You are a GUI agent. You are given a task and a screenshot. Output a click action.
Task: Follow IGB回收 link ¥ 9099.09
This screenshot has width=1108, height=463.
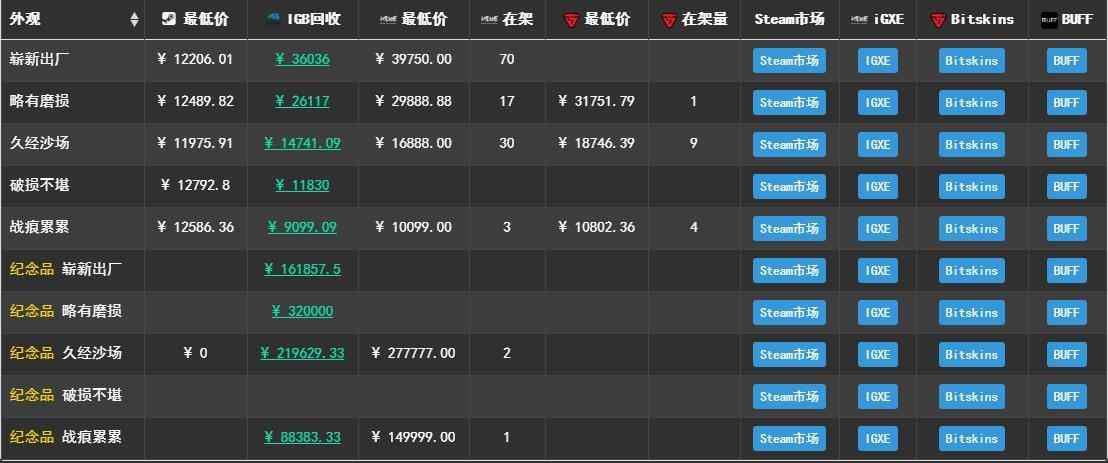pos(302,227)
